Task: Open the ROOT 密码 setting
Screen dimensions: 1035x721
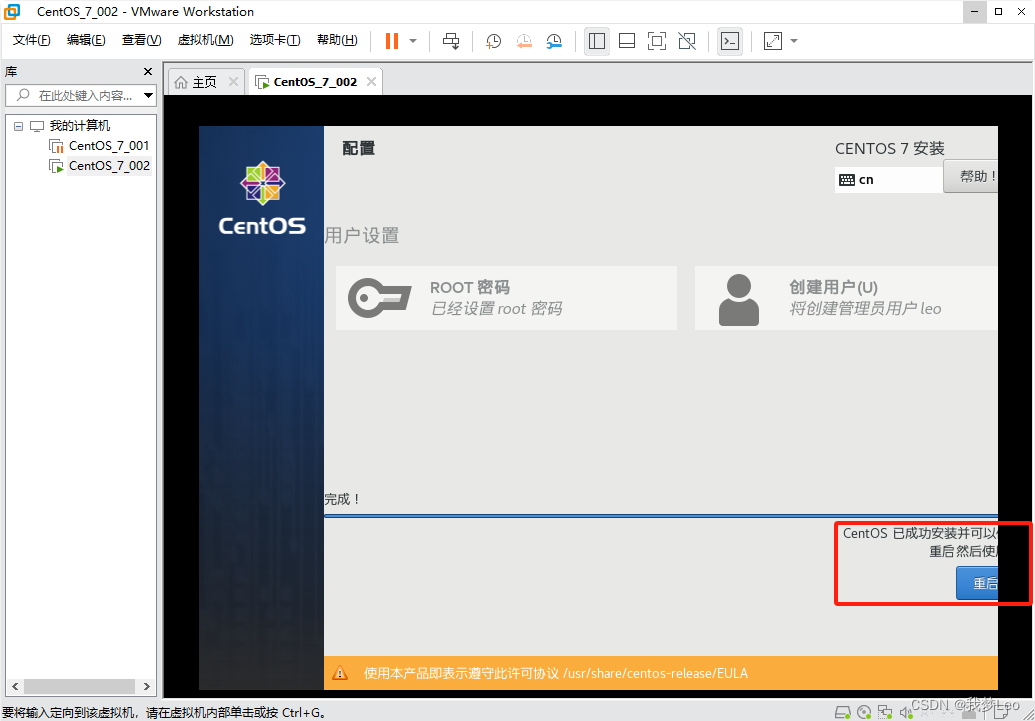Action: 506,298
